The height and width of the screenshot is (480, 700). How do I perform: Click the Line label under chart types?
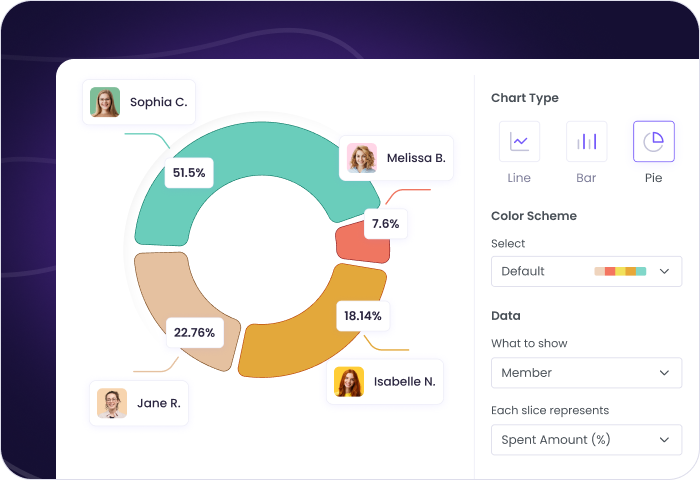519,178
